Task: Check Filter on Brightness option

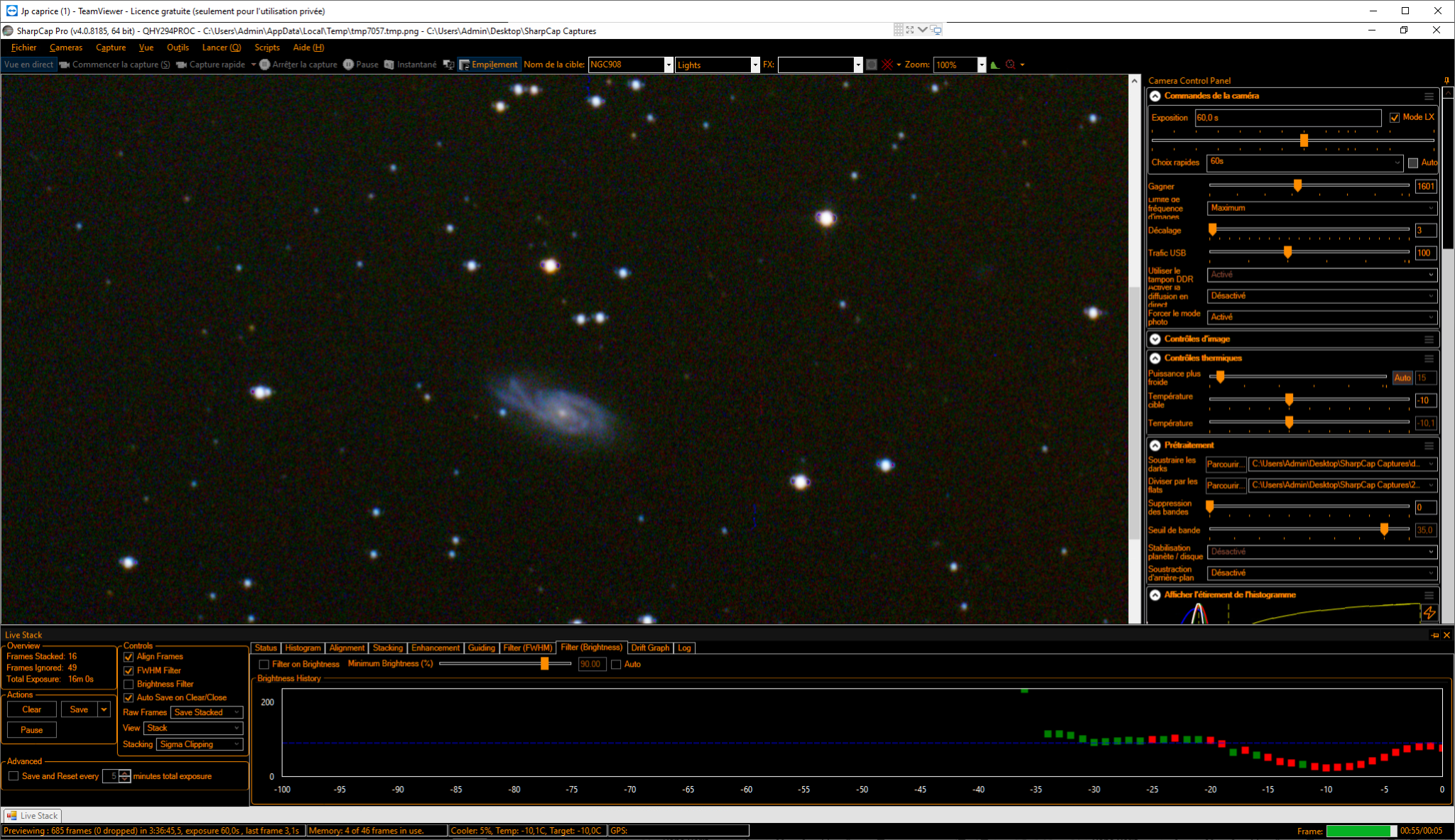Action: (x=264, y=665)
